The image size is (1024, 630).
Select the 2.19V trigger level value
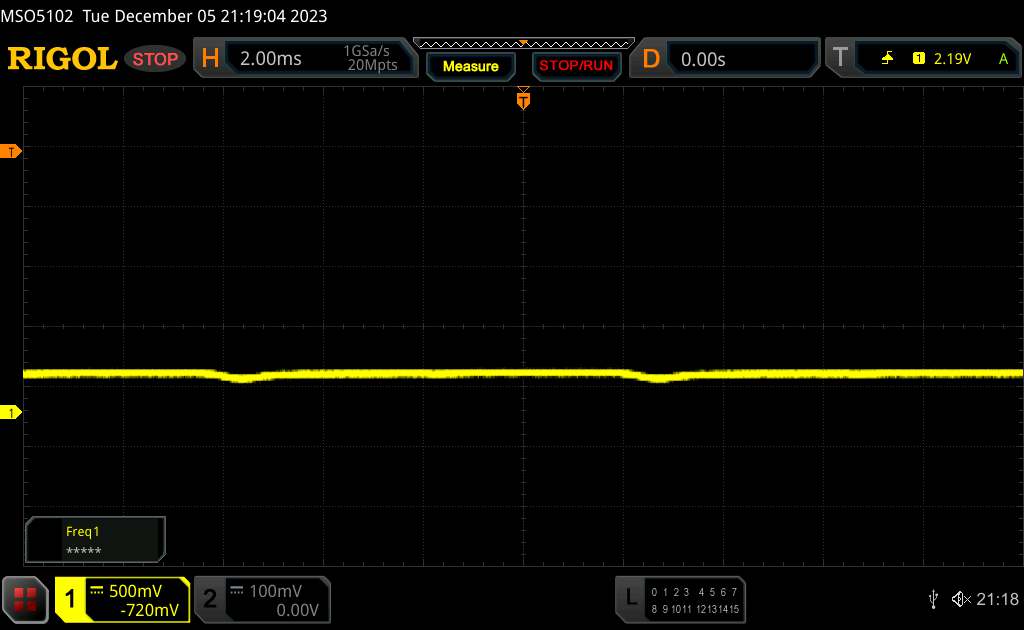952,59
